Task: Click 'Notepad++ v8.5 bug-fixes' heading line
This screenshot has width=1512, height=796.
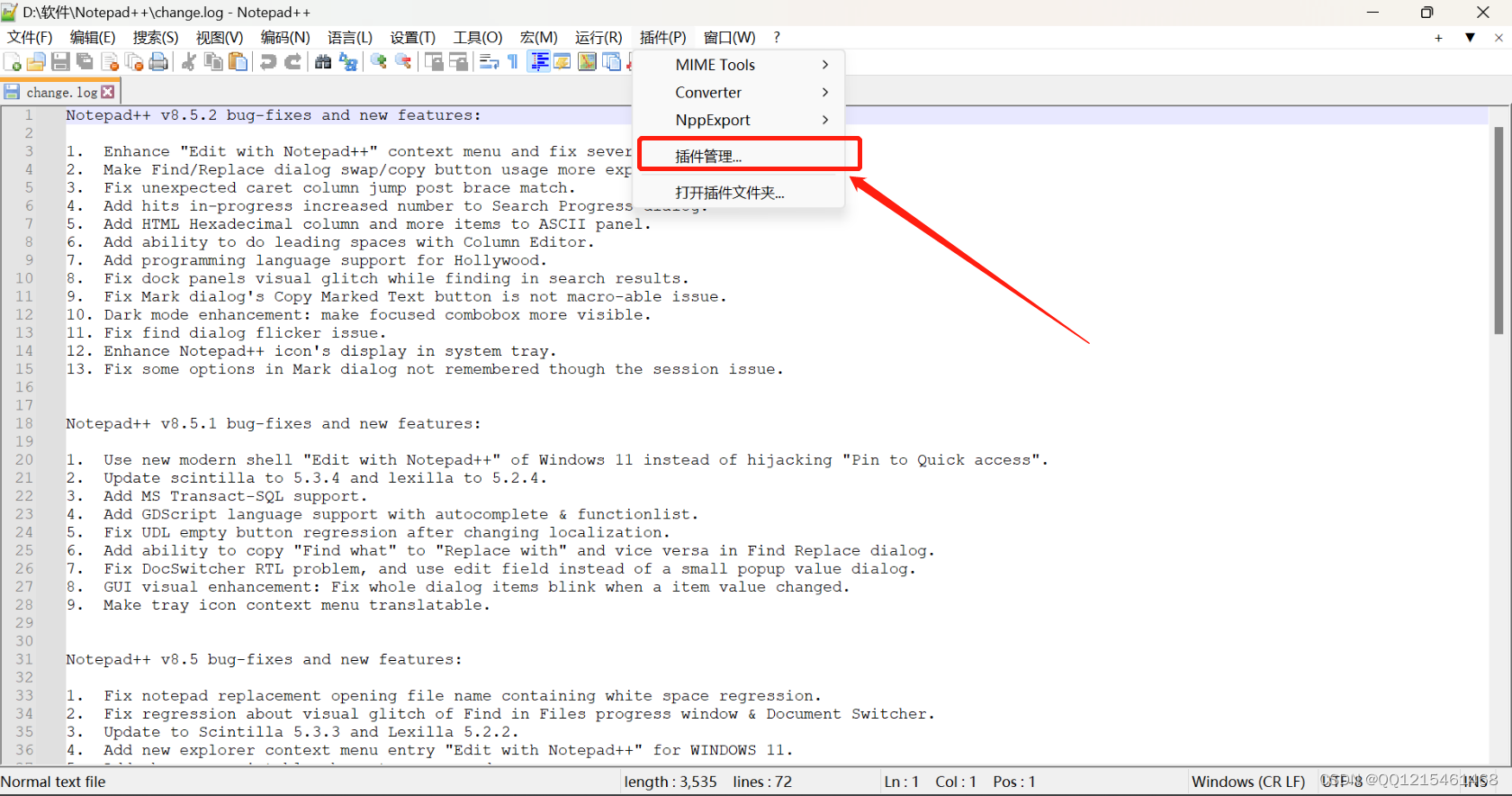Action: (x=264, y=659)
